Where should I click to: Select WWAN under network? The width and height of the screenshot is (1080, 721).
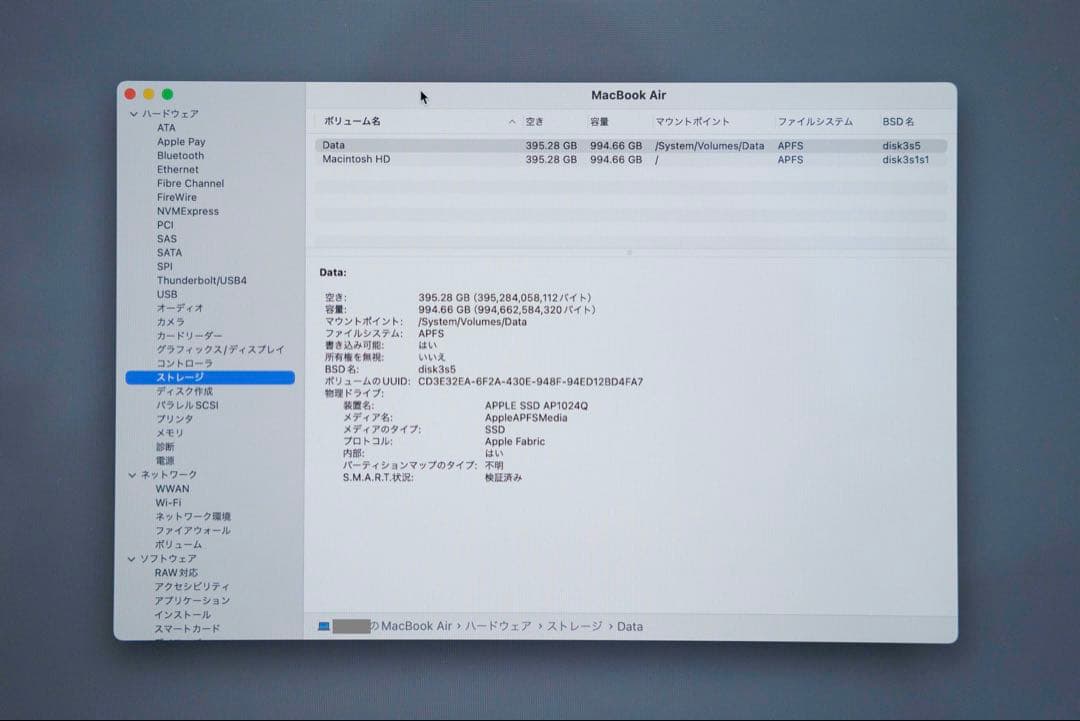[172, 489]
